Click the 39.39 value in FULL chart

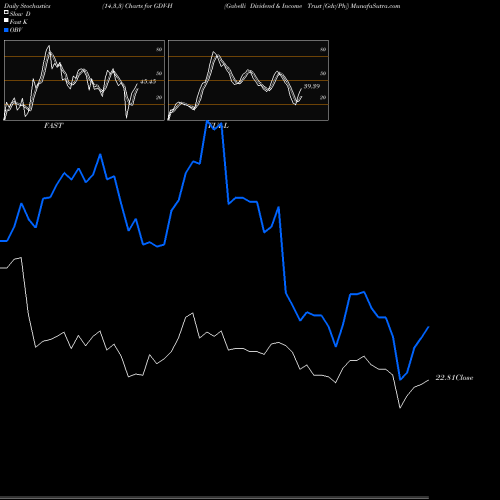point(312,86)
